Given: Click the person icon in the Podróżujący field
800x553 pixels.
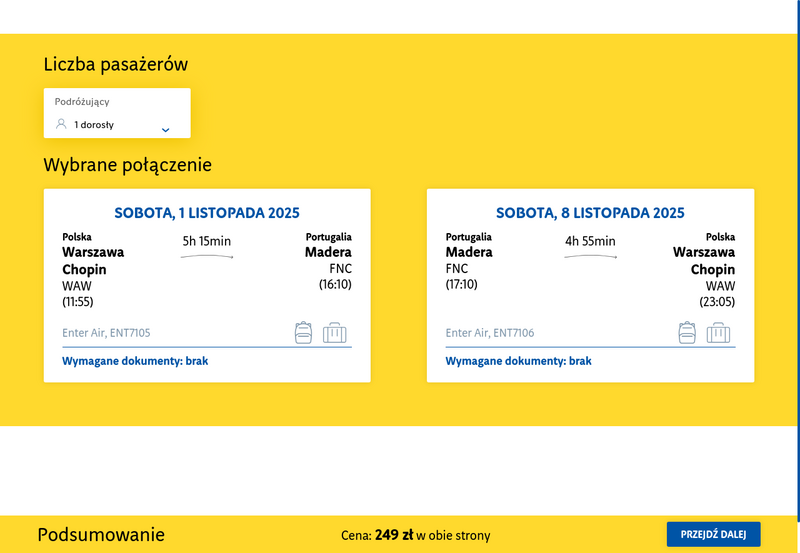Looking at the screenshot, I should pos(61,125).
